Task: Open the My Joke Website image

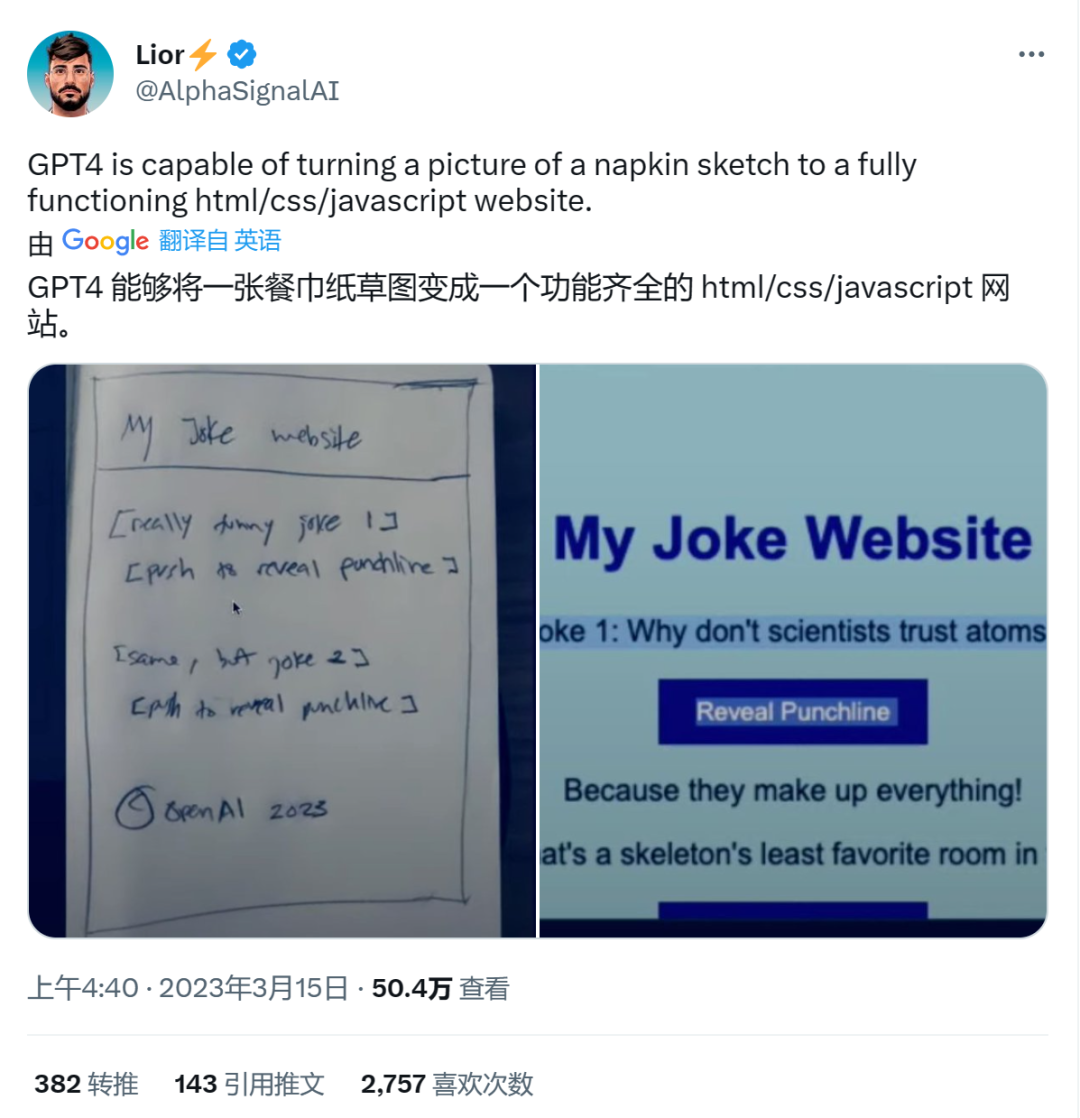Action: [x=793, y=650]
